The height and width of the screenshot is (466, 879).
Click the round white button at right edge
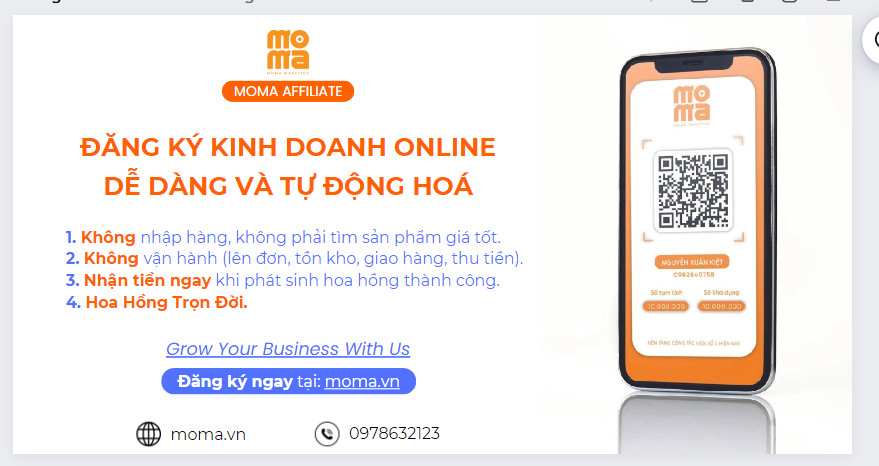[871, 40]
